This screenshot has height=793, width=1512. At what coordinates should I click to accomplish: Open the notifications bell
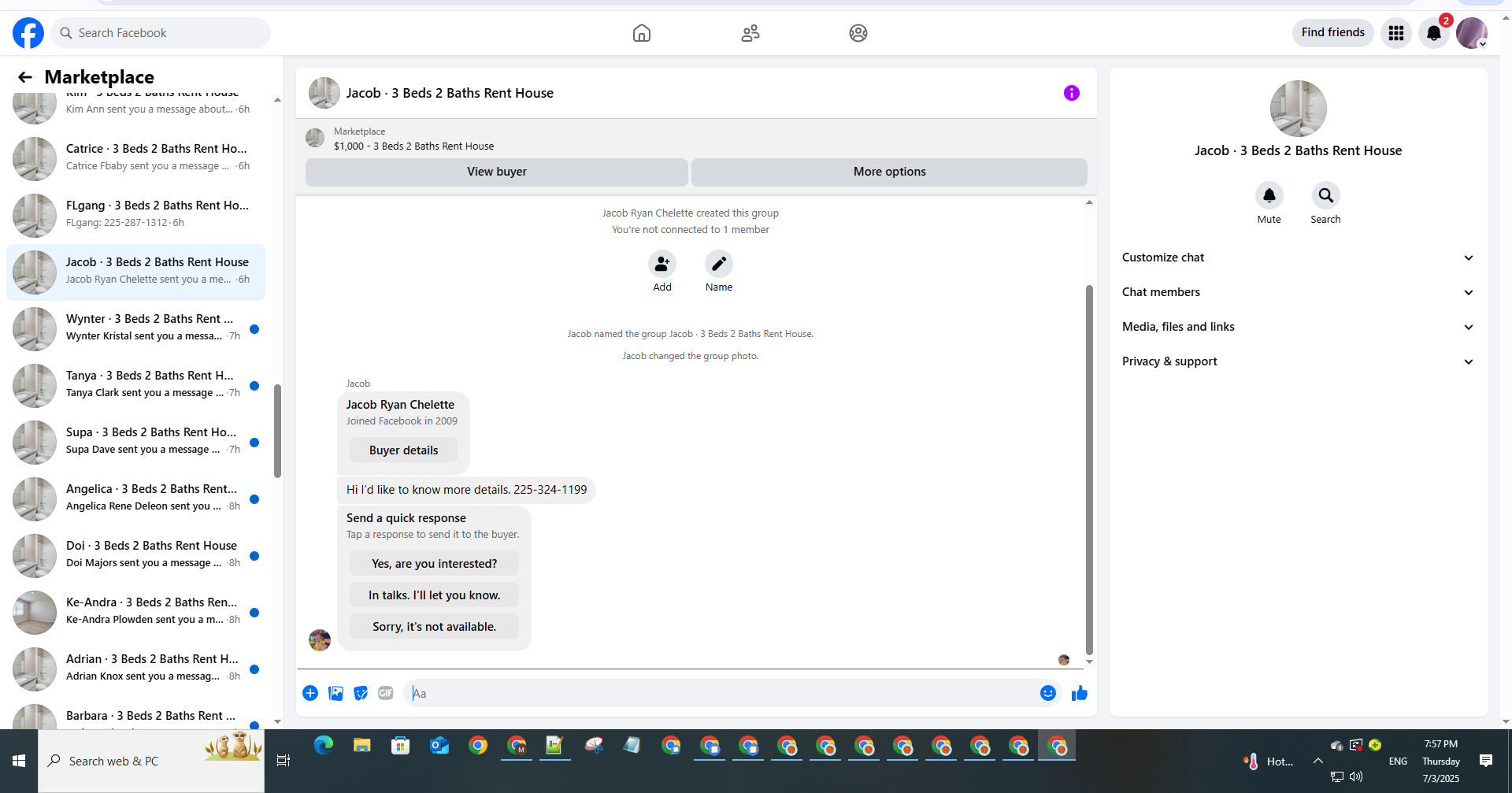pyautogui.click(x=1434, y=33)
